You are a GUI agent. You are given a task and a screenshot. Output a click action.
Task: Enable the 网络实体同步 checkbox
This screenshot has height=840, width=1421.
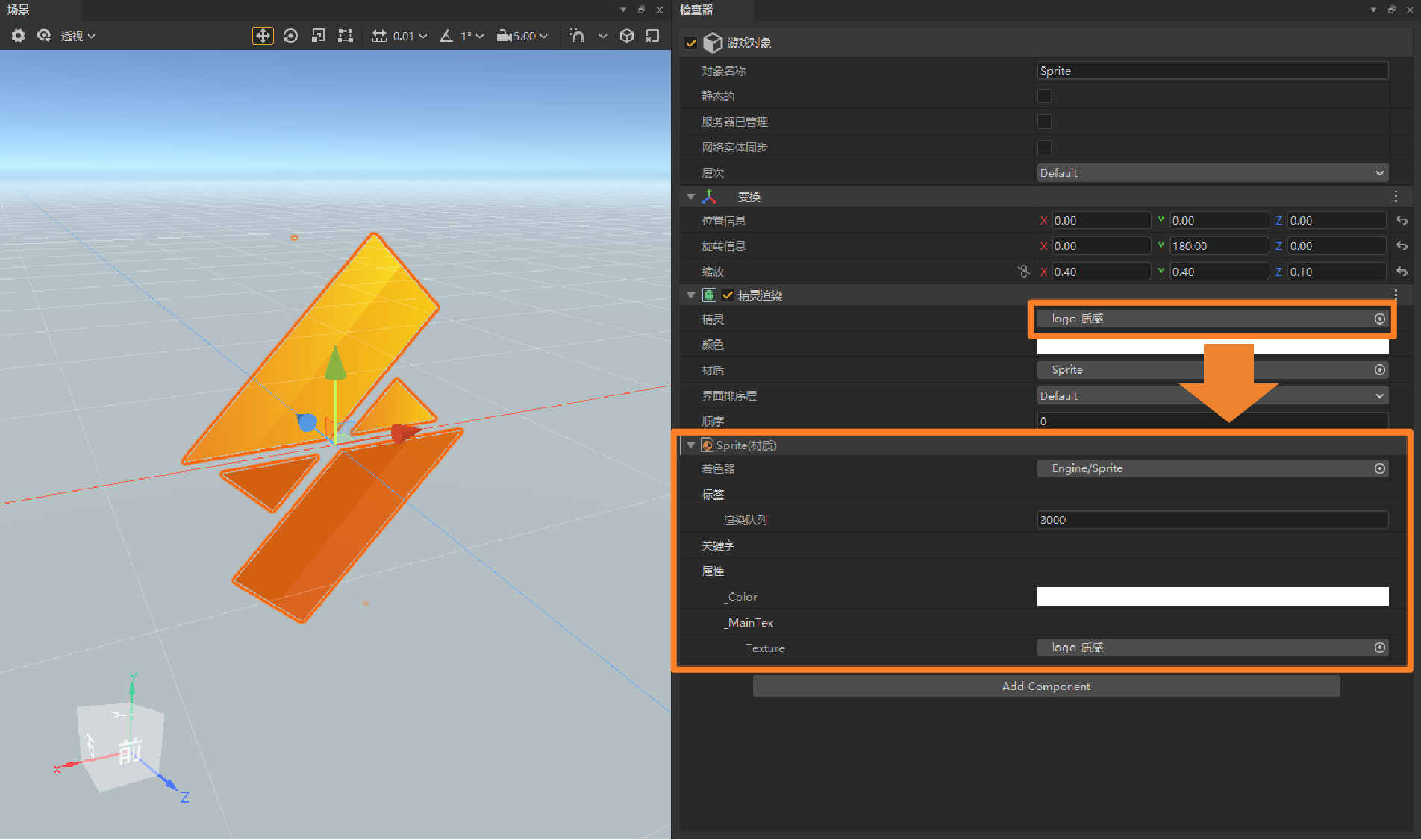1044,147
